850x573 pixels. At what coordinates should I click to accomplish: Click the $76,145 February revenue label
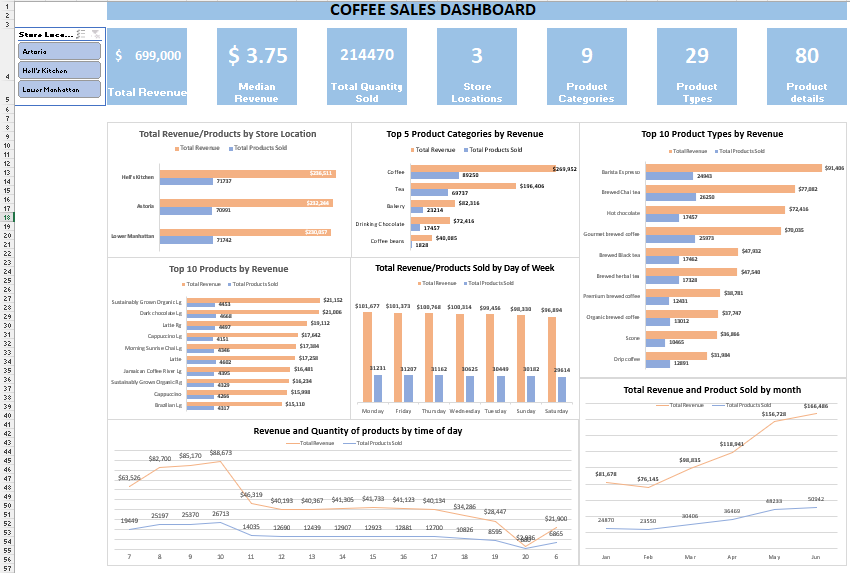[x=648, y=479]
